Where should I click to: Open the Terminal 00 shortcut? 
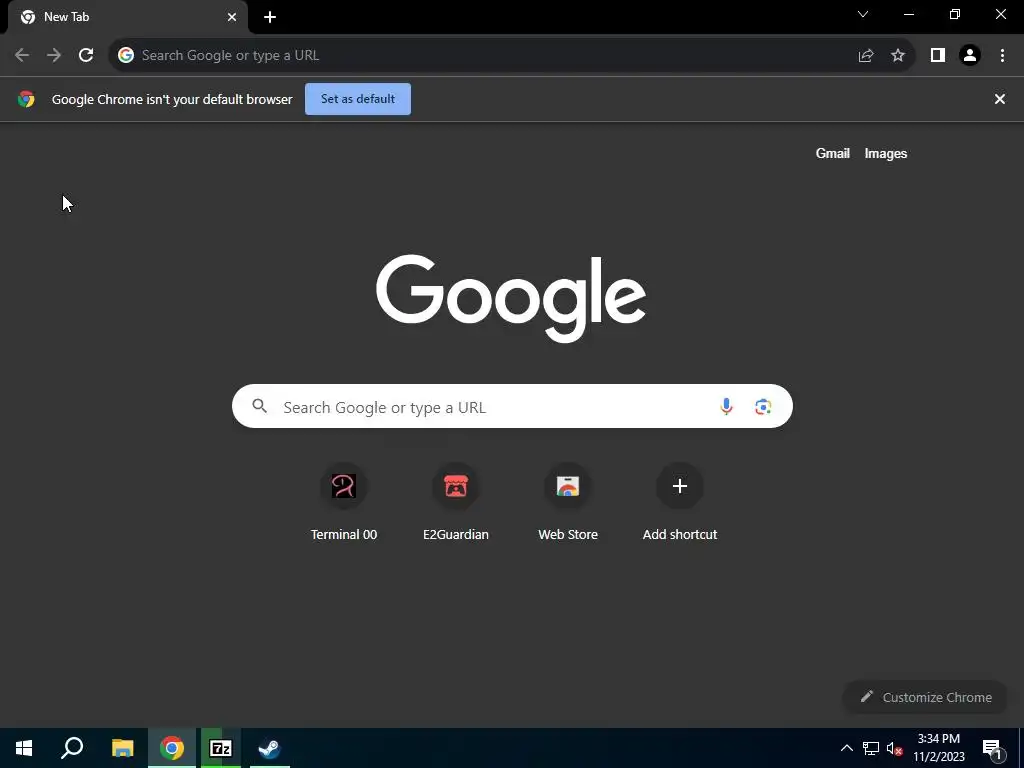(344, 504)
